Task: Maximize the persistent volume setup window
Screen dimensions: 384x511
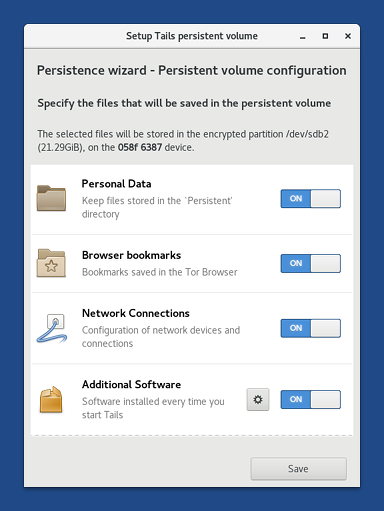Action: [325, 36]
